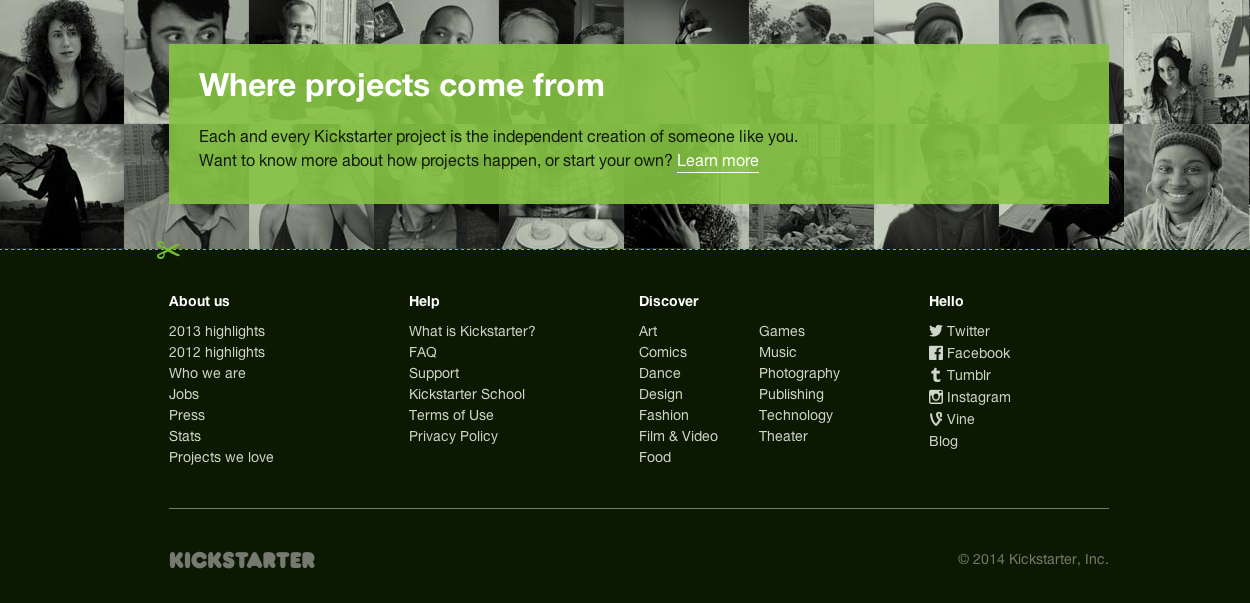The height and width of the screenshot is (603, 1250).
Task: Open the Blog link
Action: (x=943, y=441)
